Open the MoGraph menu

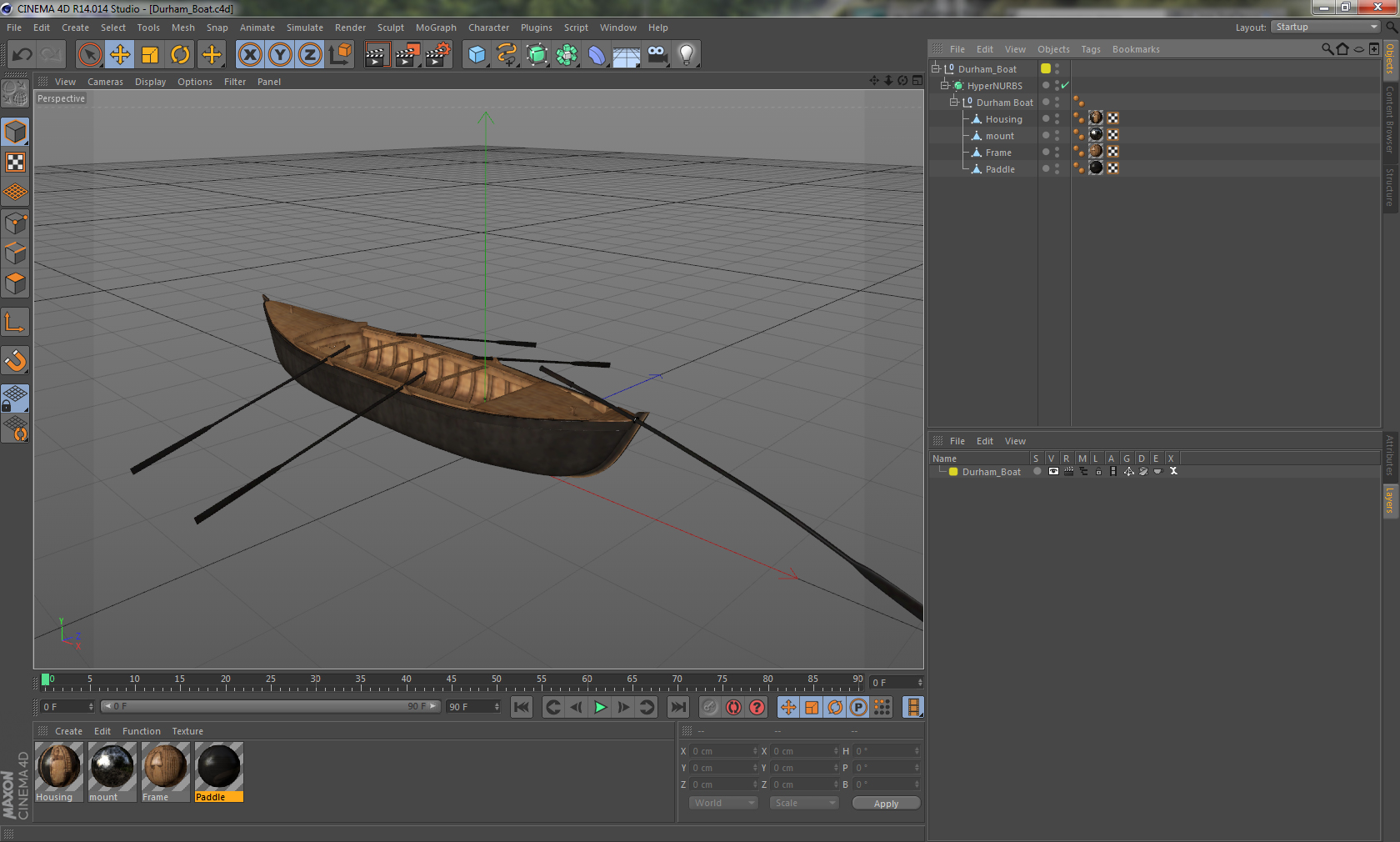[436, 28]
